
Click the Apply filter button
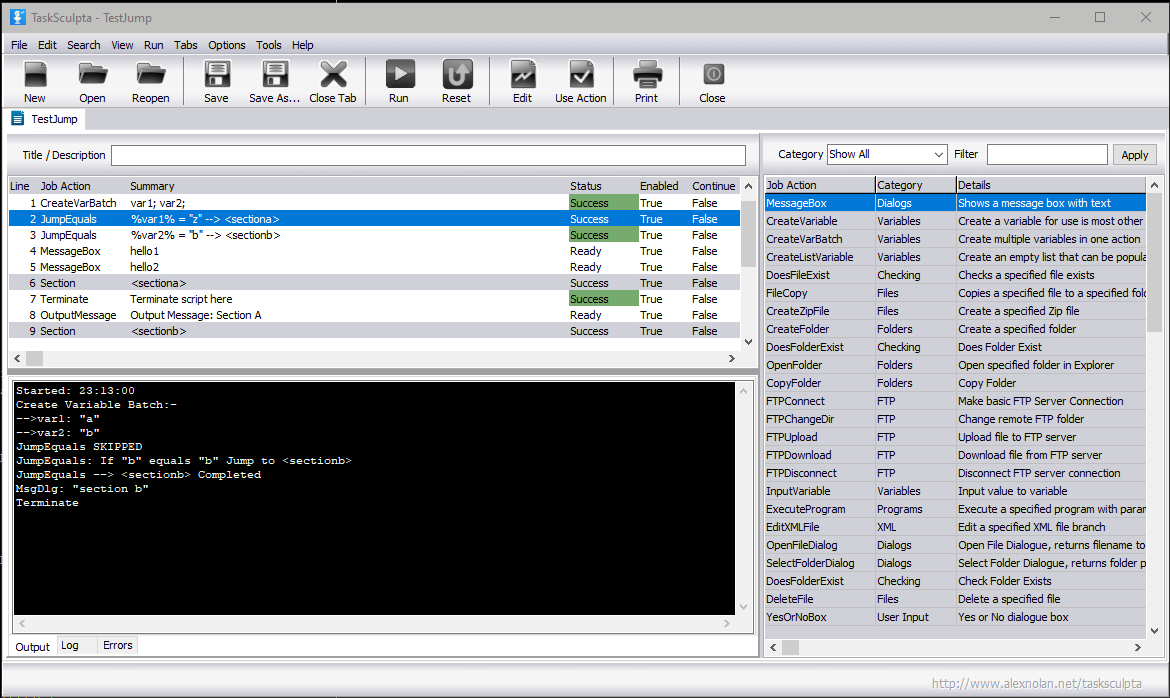click(1134, 155)
